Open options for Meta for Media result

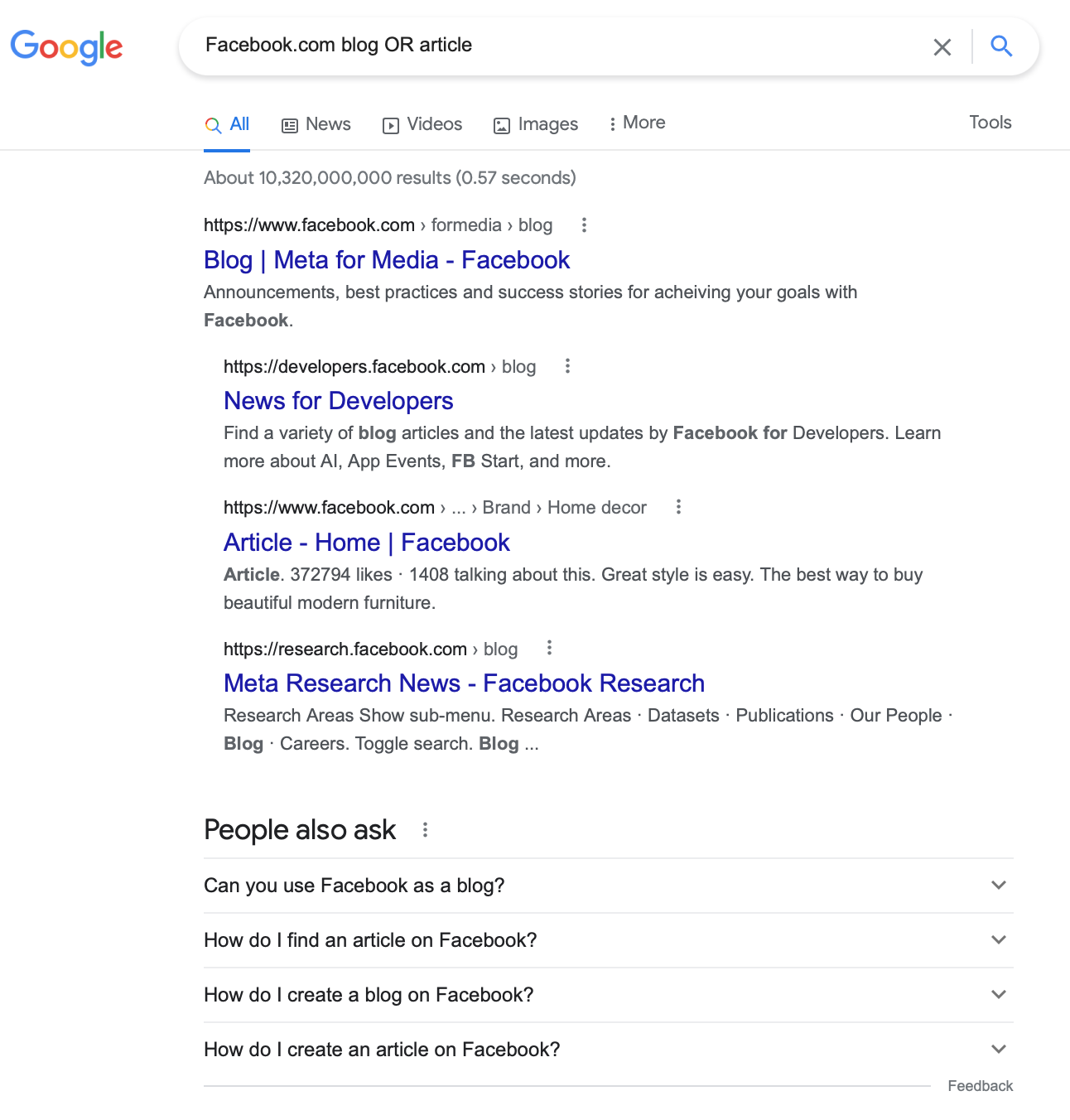point(584,225)
